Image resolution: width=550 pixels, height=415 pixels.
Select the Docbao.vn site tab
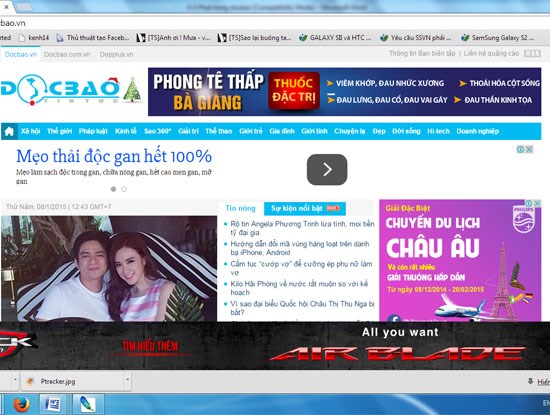click(x=21, y=54)
